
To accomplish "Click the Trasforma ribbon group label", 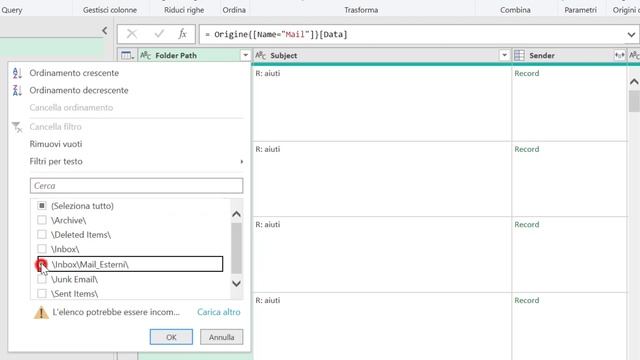I will (x=361, y=10).
